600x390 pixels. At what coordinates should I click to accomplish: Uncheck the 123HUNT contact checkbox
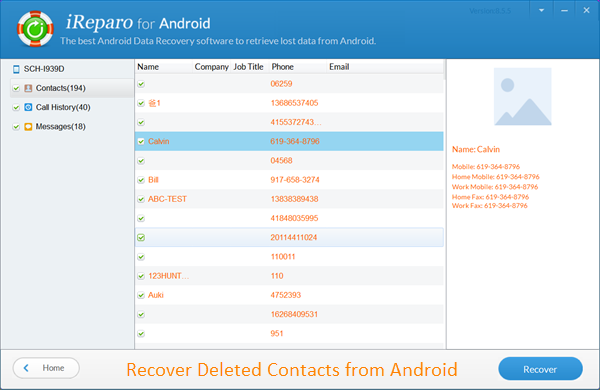tap(141, 276)
